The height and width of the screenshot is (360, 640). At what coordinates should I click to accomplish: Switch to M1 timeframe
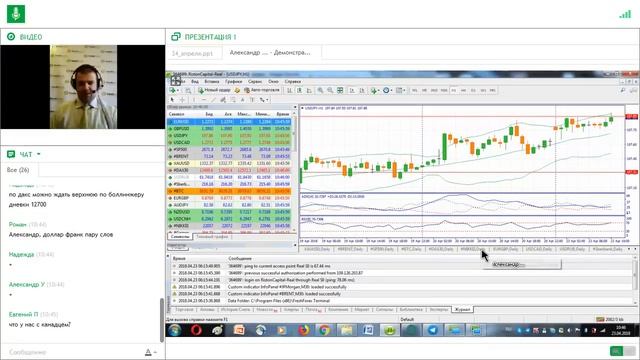pyautogui.click(x=415, y=90)
